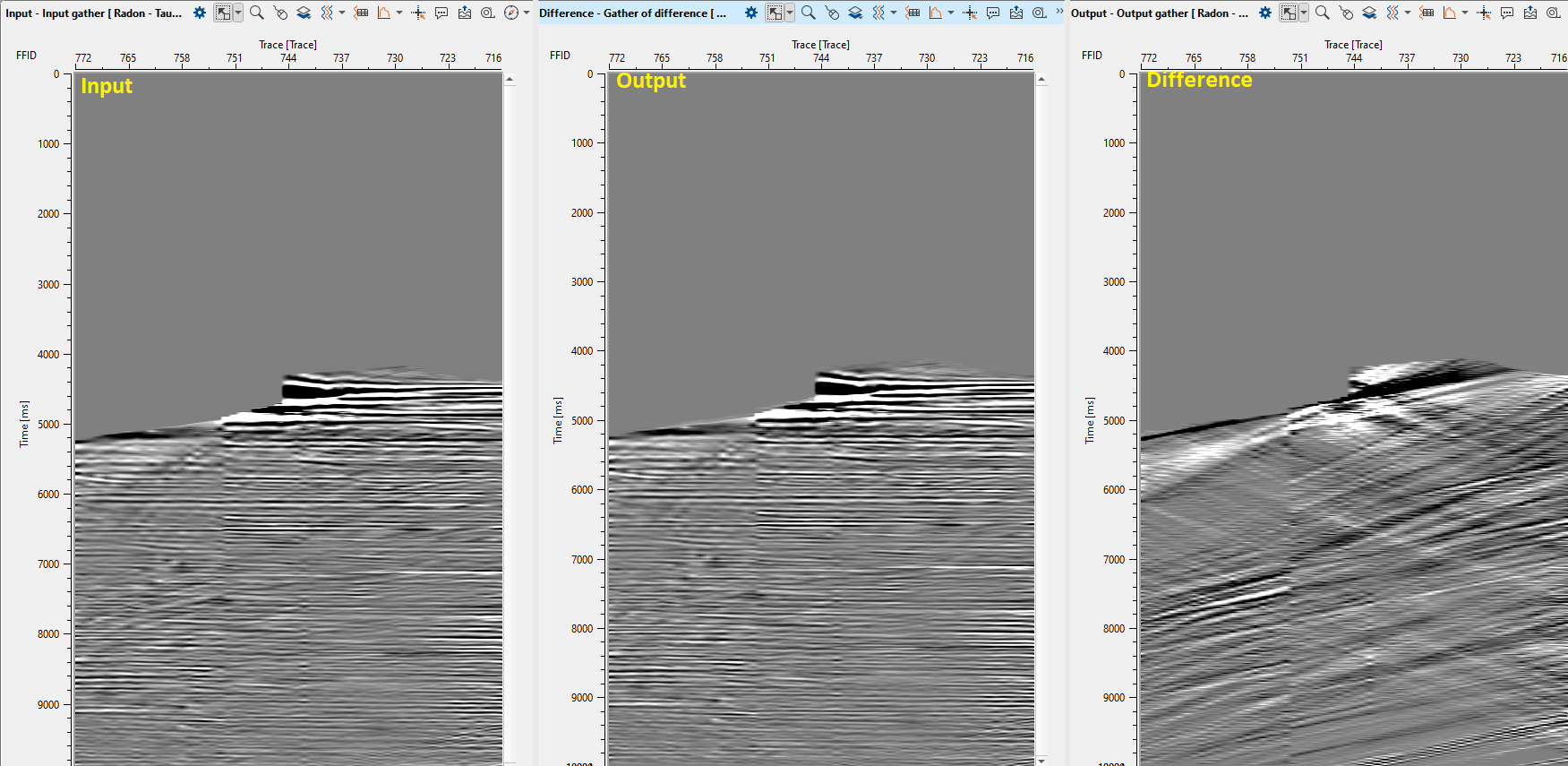Viewport: 1568px width, 766px height.
Task: Select the 'Difference - Gather of difference' panel title
Action: [x=632, y=13]
